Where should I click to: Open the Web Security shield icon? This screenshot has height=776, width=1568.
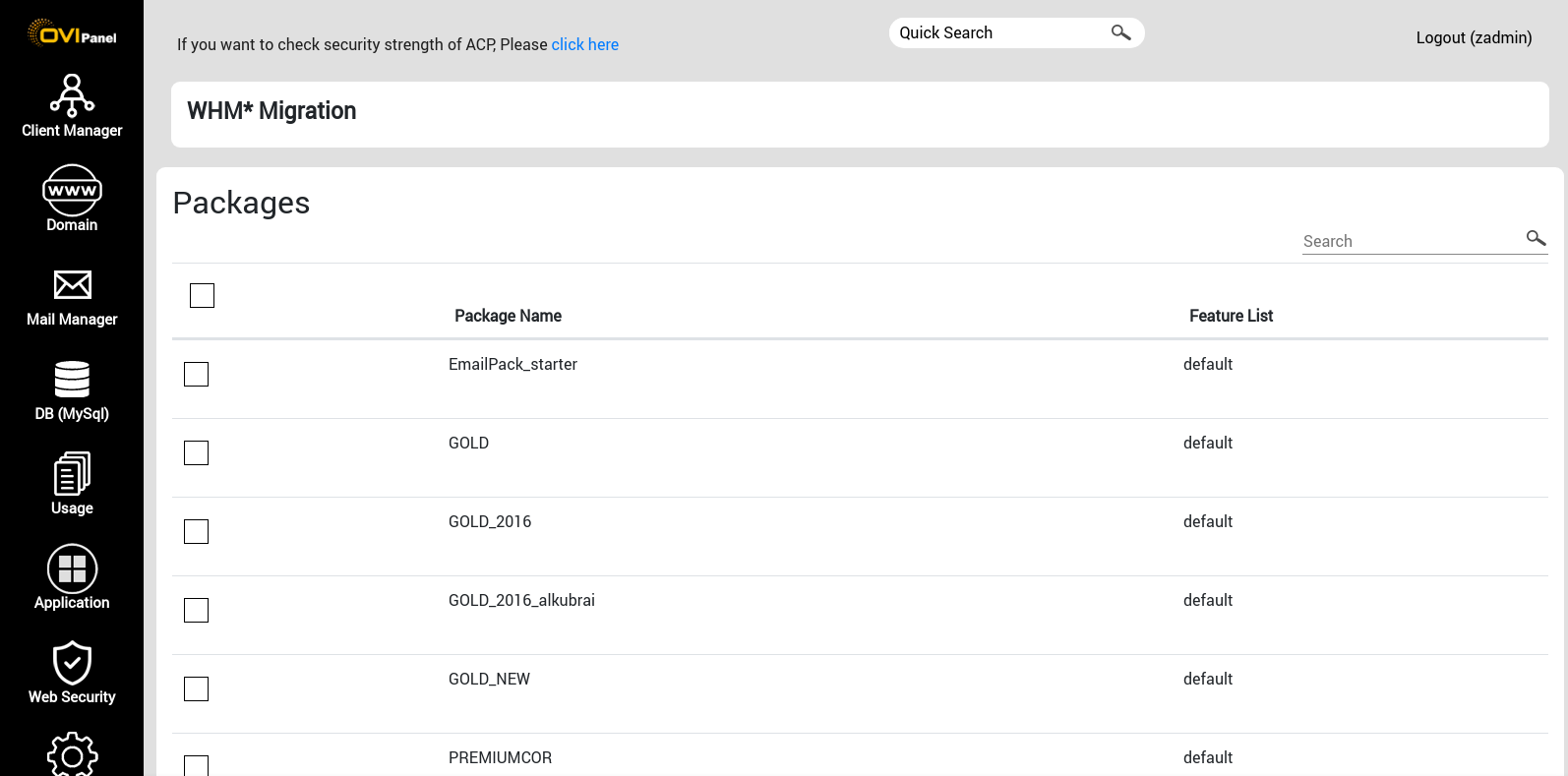coord(72,663)
